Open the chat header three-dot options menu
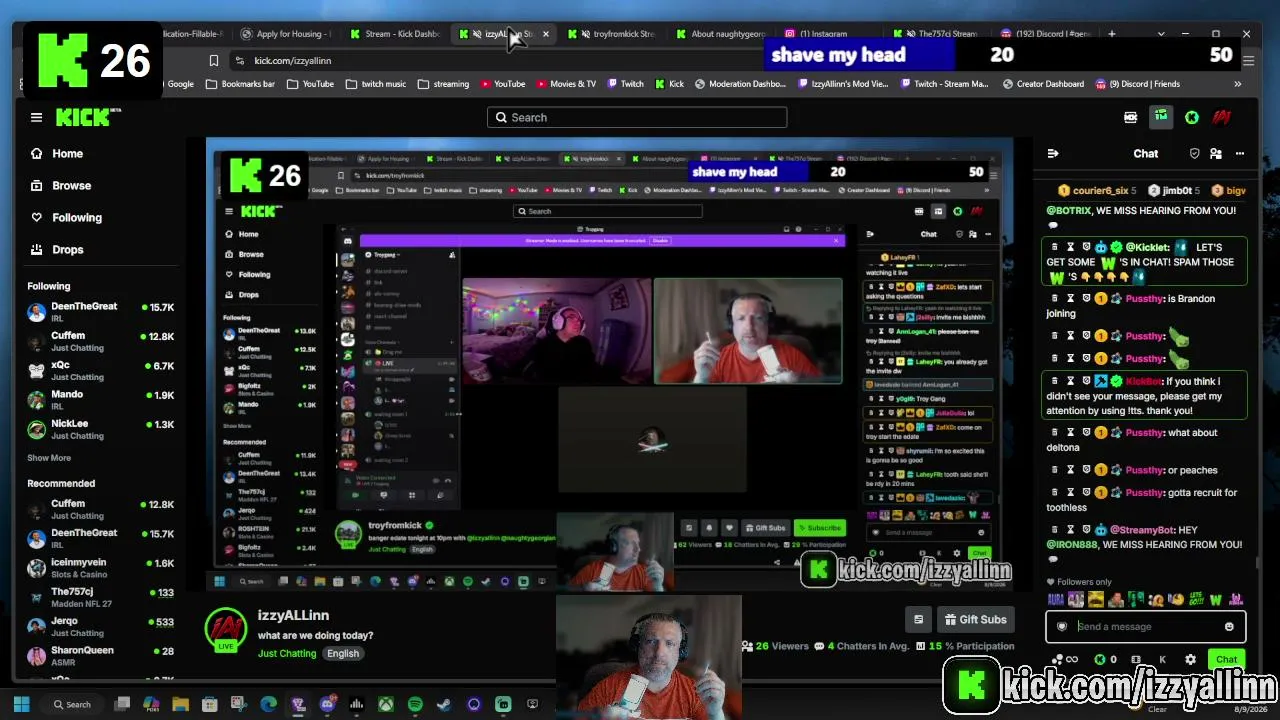Image resolution: width=1280 pixels, height=720 pixels. coord(1240,153)
